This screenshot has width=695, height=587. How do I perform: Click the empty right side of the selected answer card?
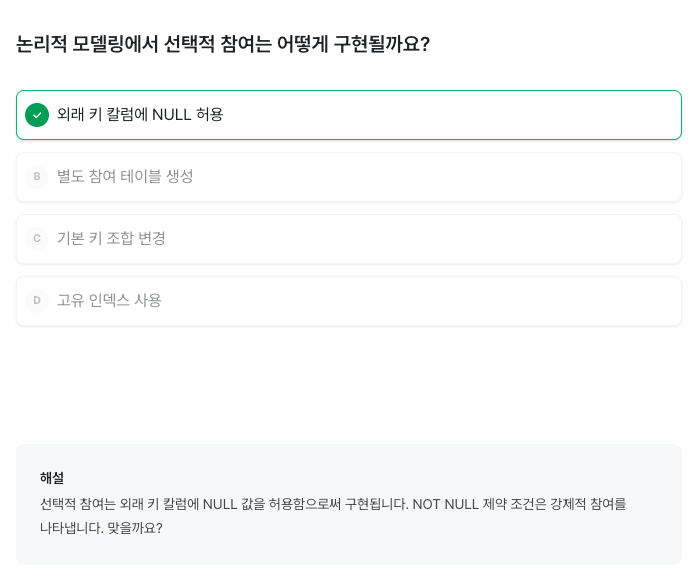tap(500, 115)
